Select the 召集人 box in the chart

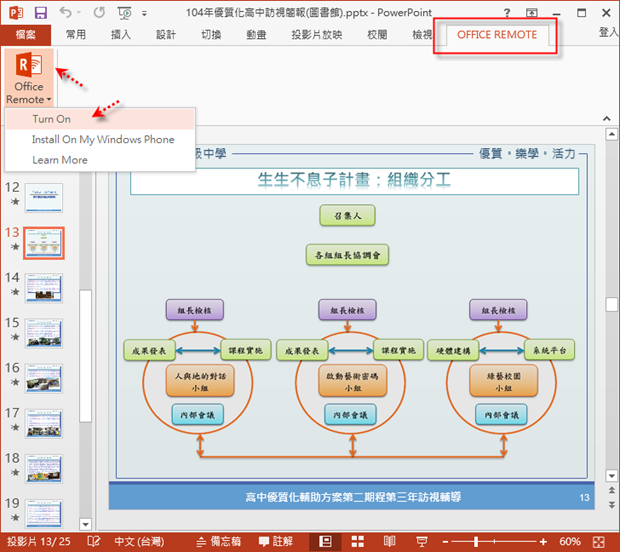coord(347,216)
